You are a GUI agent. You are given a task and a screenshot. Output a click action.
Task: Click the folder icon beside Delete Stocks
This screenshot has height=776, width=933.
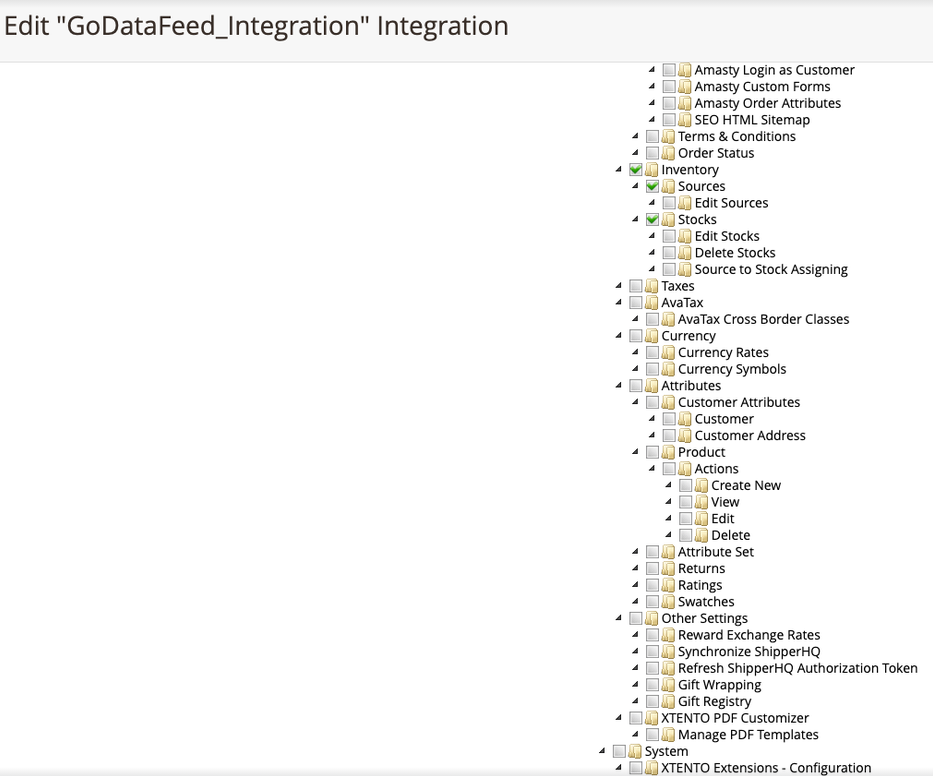pos(685,253)
